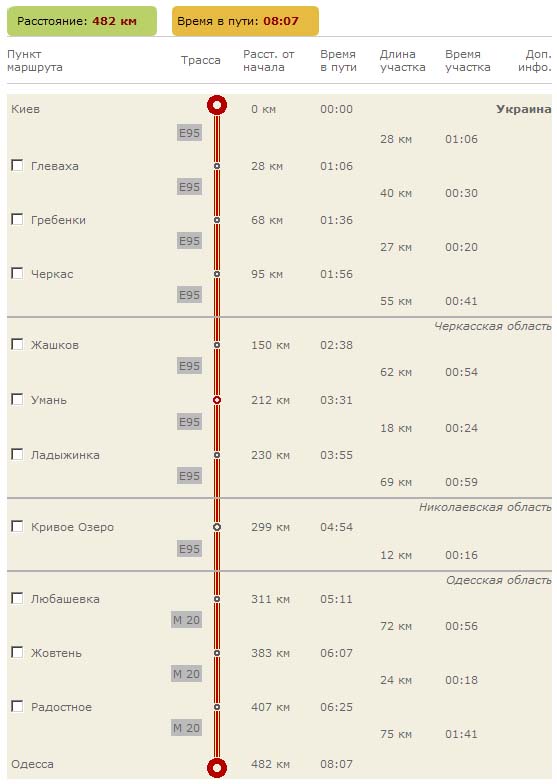The height and width of the screenshot is (784, 557).
Task: Select the M 20 badge below Любашевка
Action: pos(186,620)
